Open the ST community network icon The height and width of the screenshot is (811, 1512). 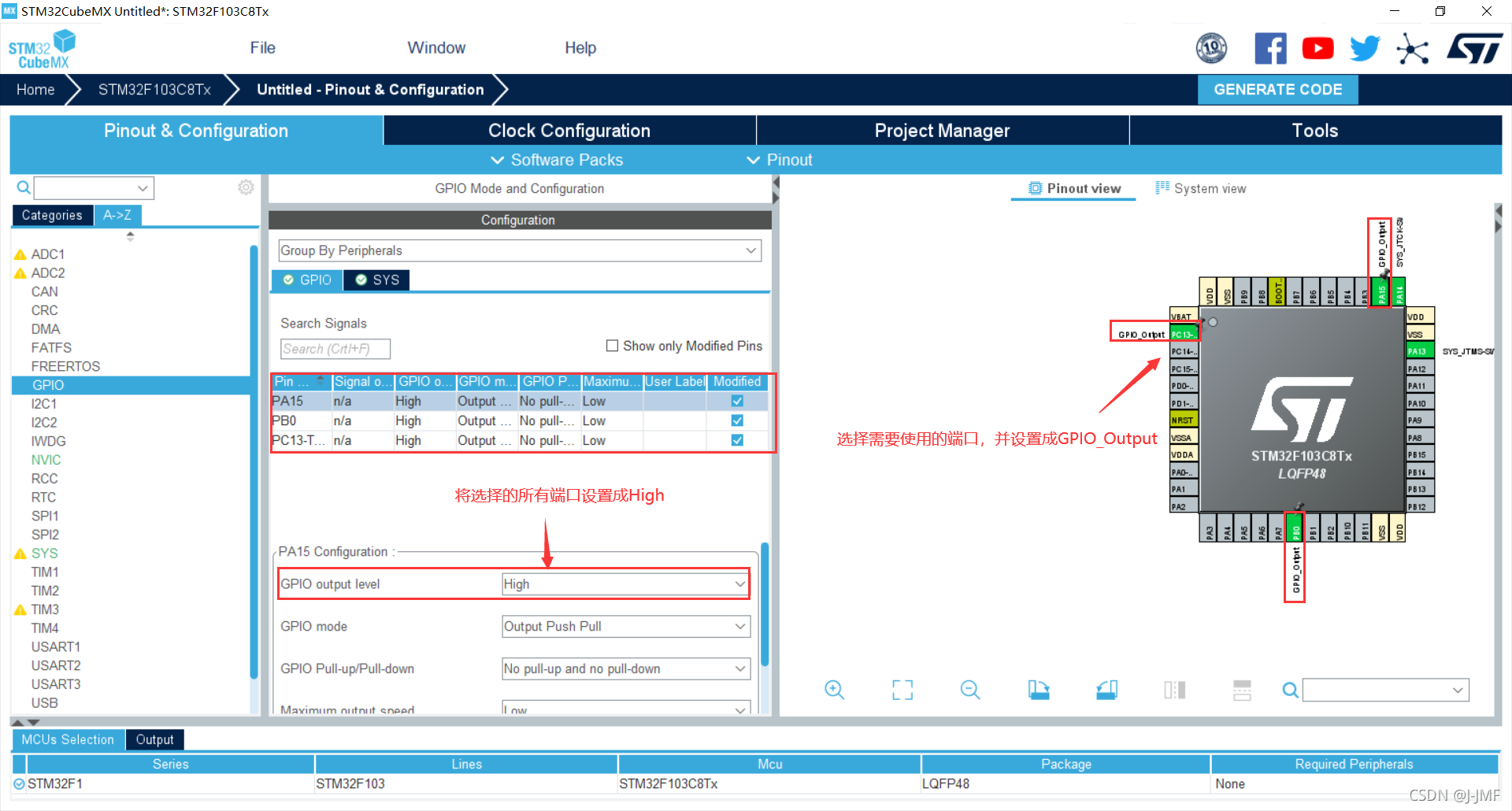pyautogui.click(x=1413, y=49)
